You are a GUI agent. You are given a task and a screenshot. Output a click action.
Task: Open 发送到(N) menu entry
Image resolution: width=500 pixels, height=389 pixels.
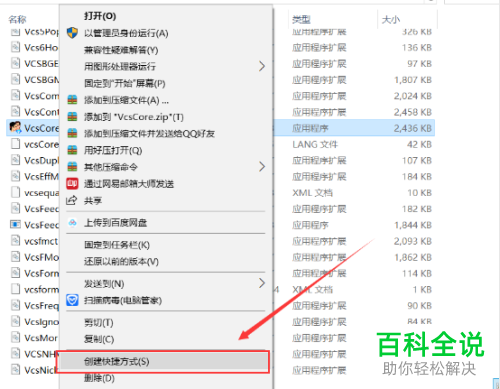[x=104, y=284]
